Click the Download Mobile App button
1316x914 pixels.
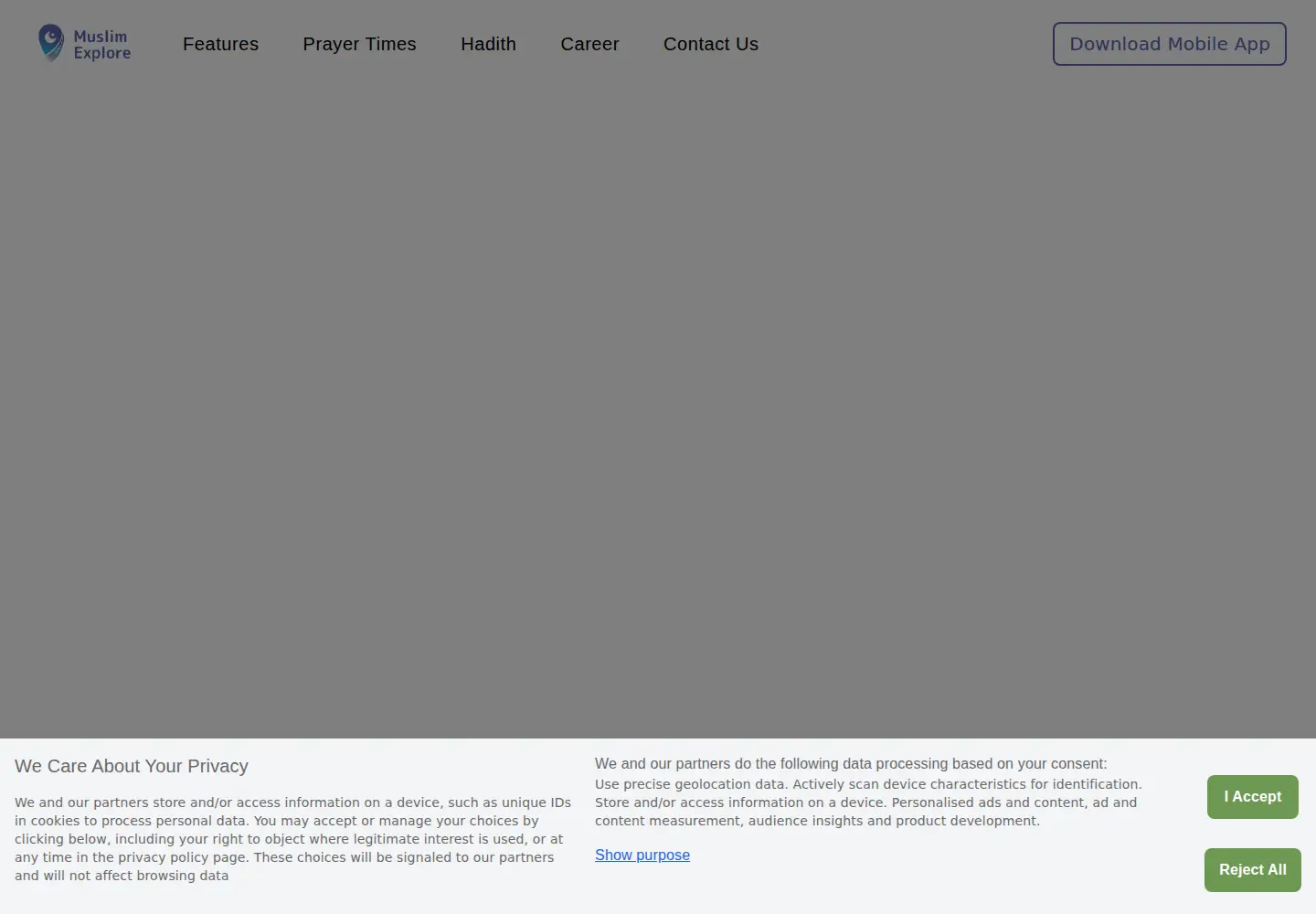1170,44
